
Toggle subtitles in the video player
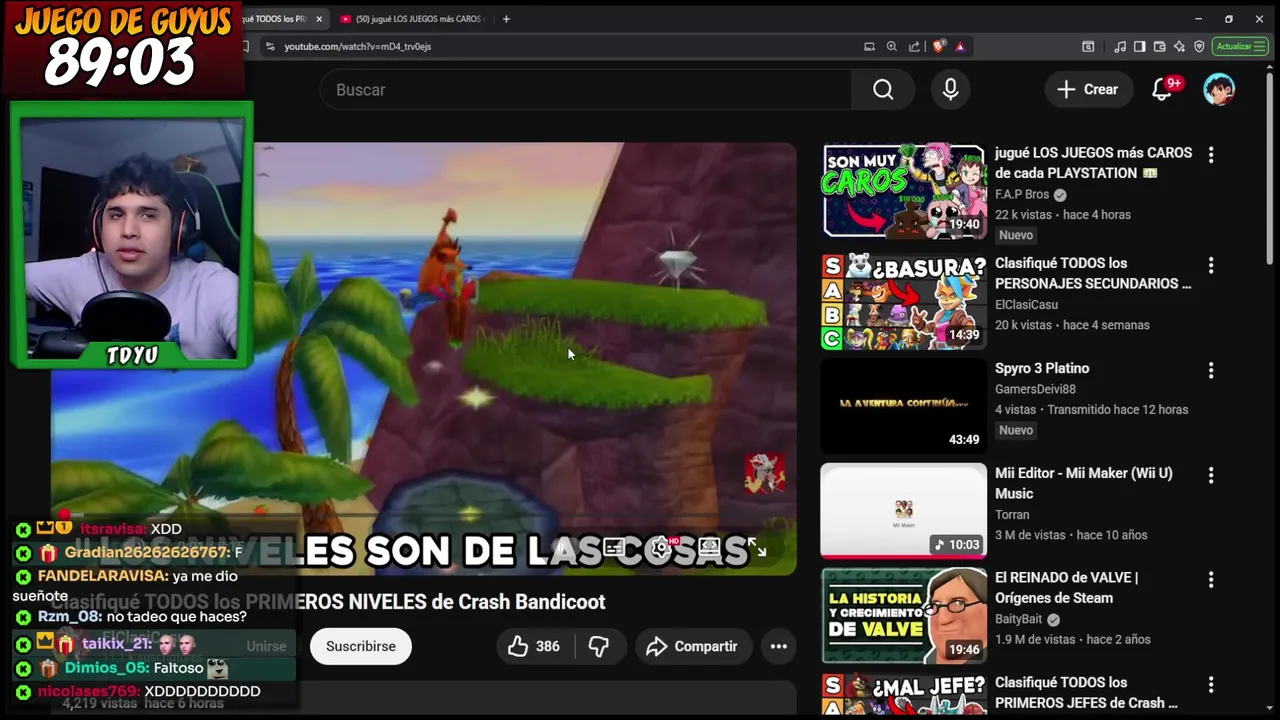tap(614, 548)
